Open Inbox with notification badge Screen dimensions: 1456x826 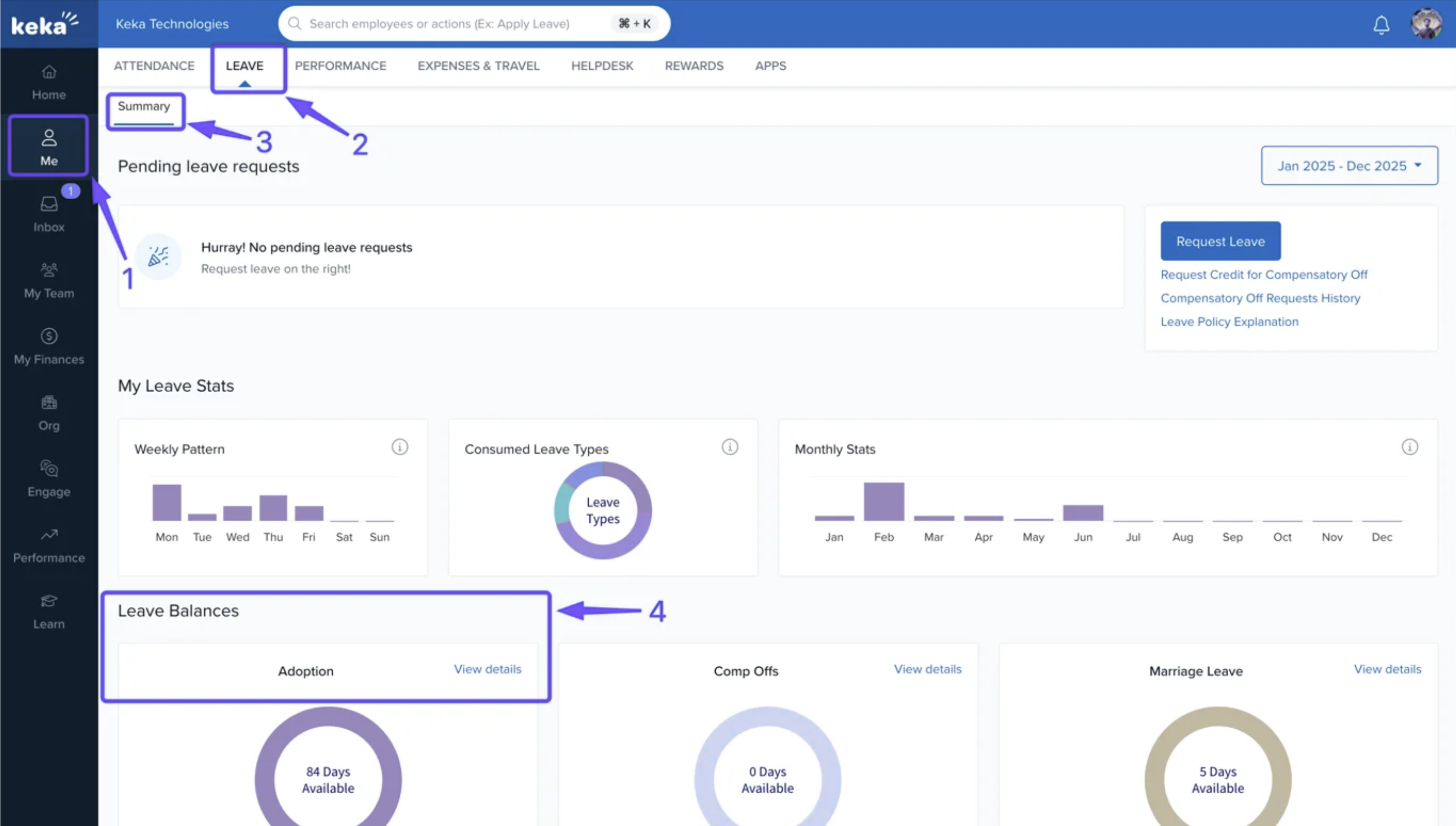pos(49,214)
